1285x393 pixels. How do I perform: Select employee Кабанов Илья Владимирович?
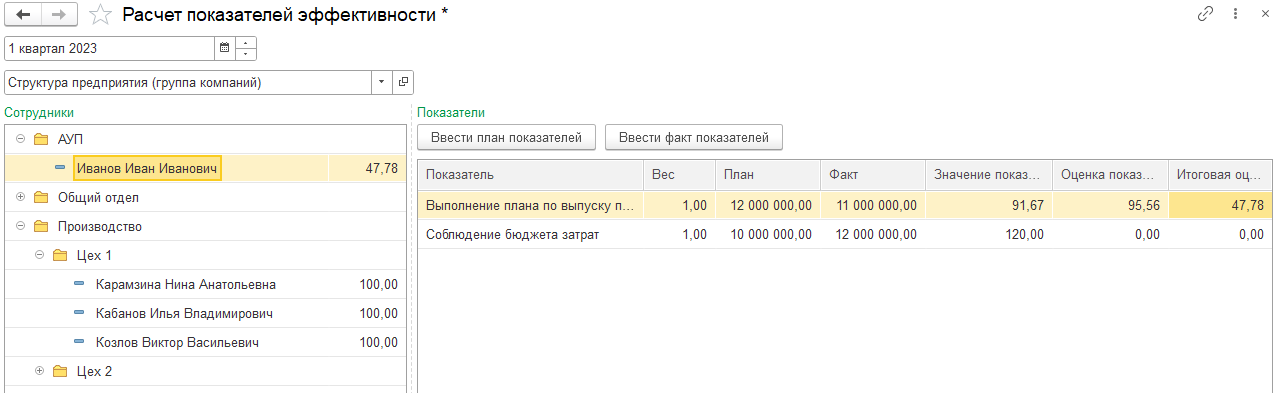coord(184,314)
